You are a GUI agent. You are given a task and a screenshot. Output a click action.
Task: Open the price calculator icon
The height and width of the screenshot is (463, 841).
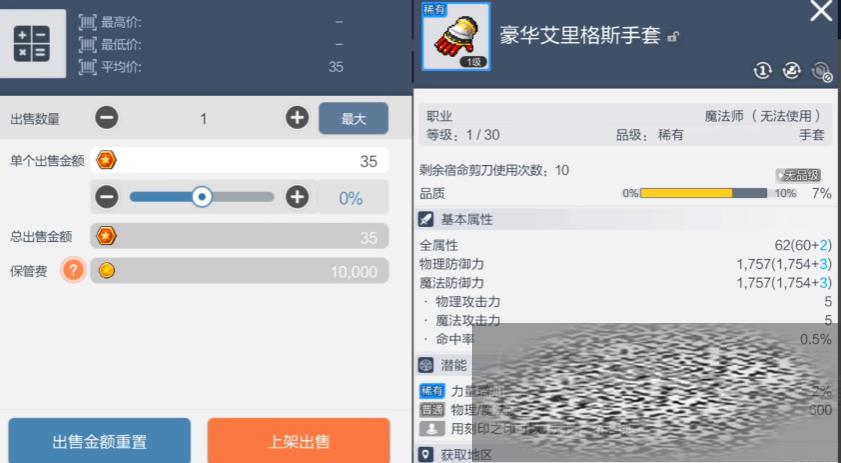click(x=32, y=43)
